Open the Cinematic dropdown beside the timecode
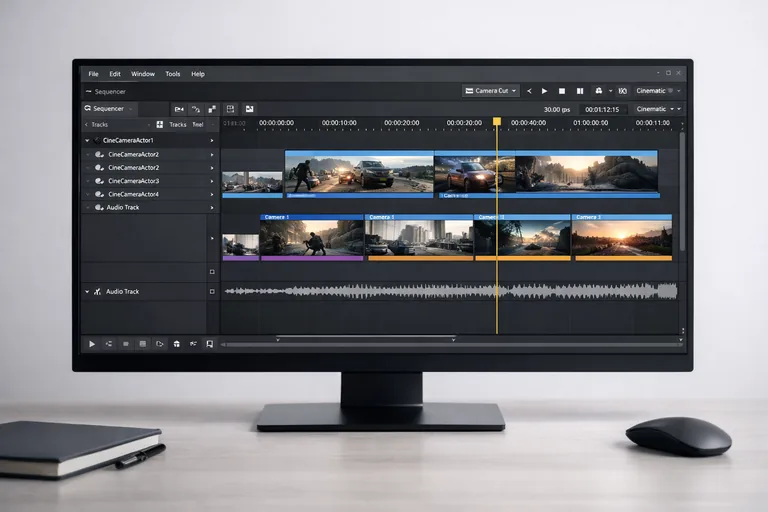The image size is (768, 512). [x=657, y=109]
